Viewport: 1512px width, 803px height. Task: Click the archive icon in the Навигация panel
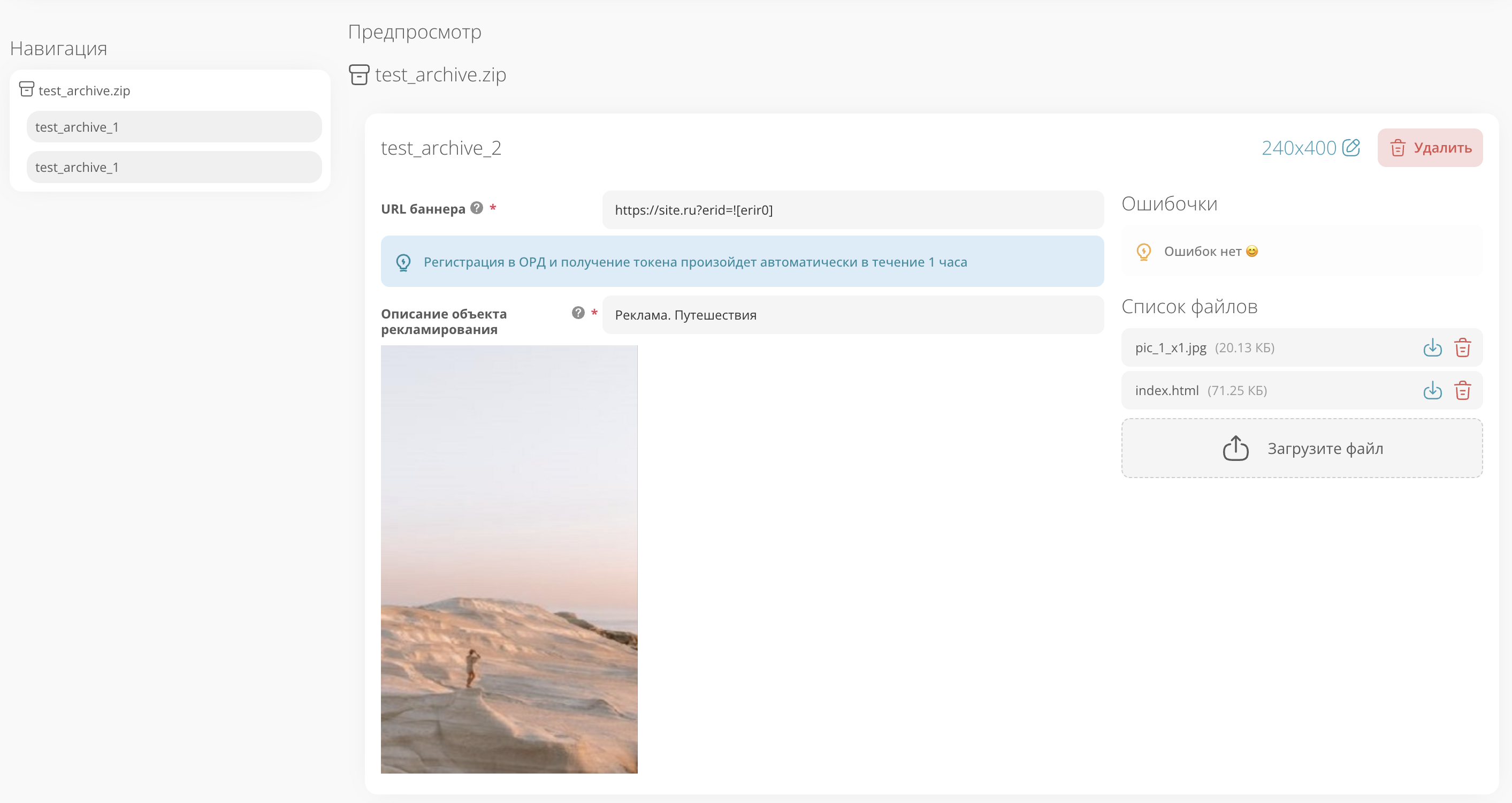[x=26, y=89]
